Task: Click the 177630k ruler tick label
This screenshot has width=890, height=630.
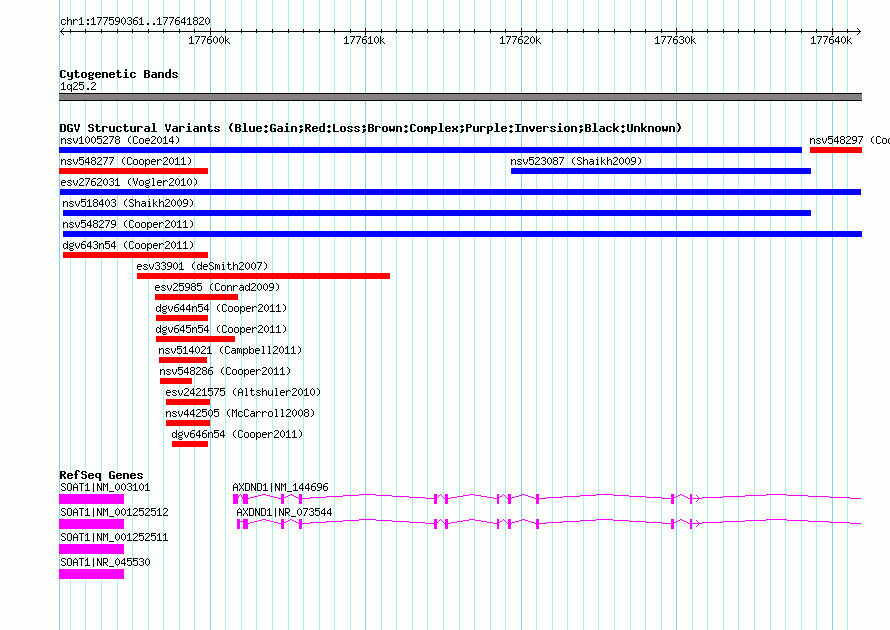Action: [x=675, y=40]
